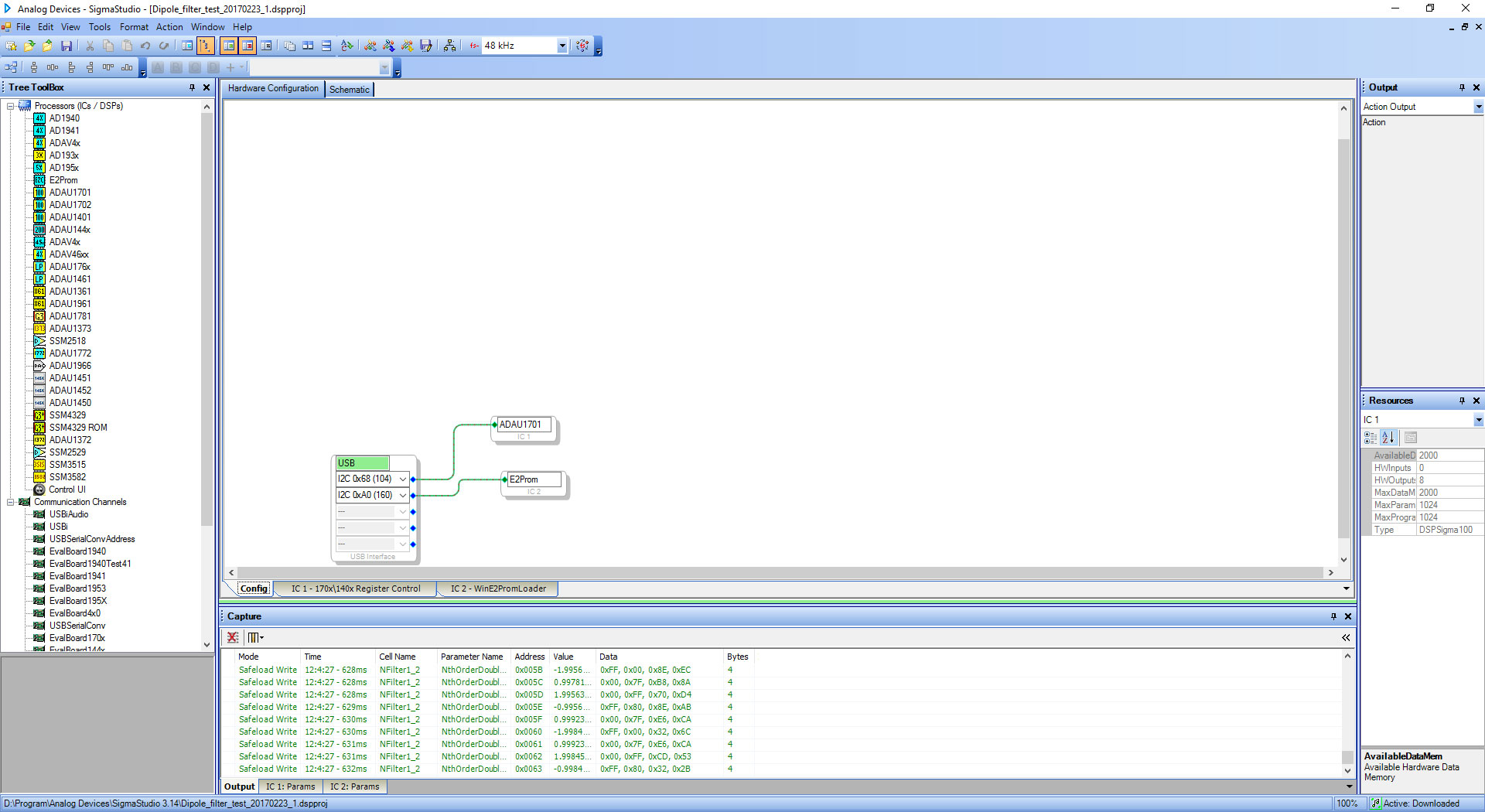
Task: Click the New Project toolbar icon
Action: coord(11,46)
